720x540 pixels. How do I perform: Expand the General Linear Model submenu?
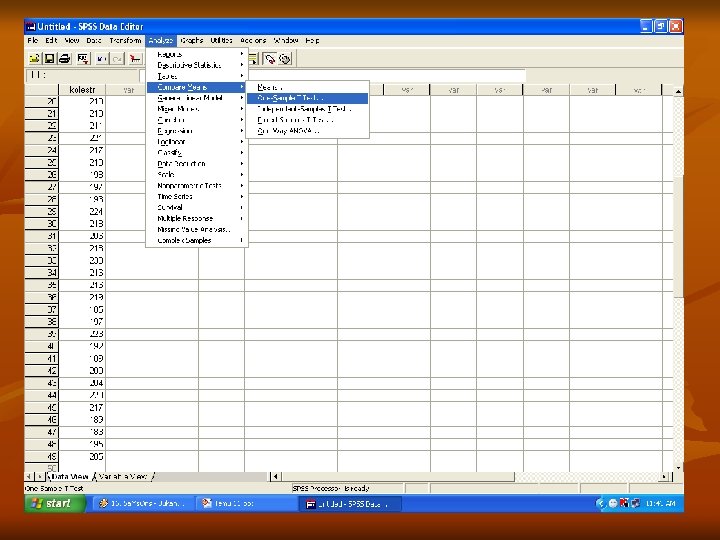coord(197,98)
